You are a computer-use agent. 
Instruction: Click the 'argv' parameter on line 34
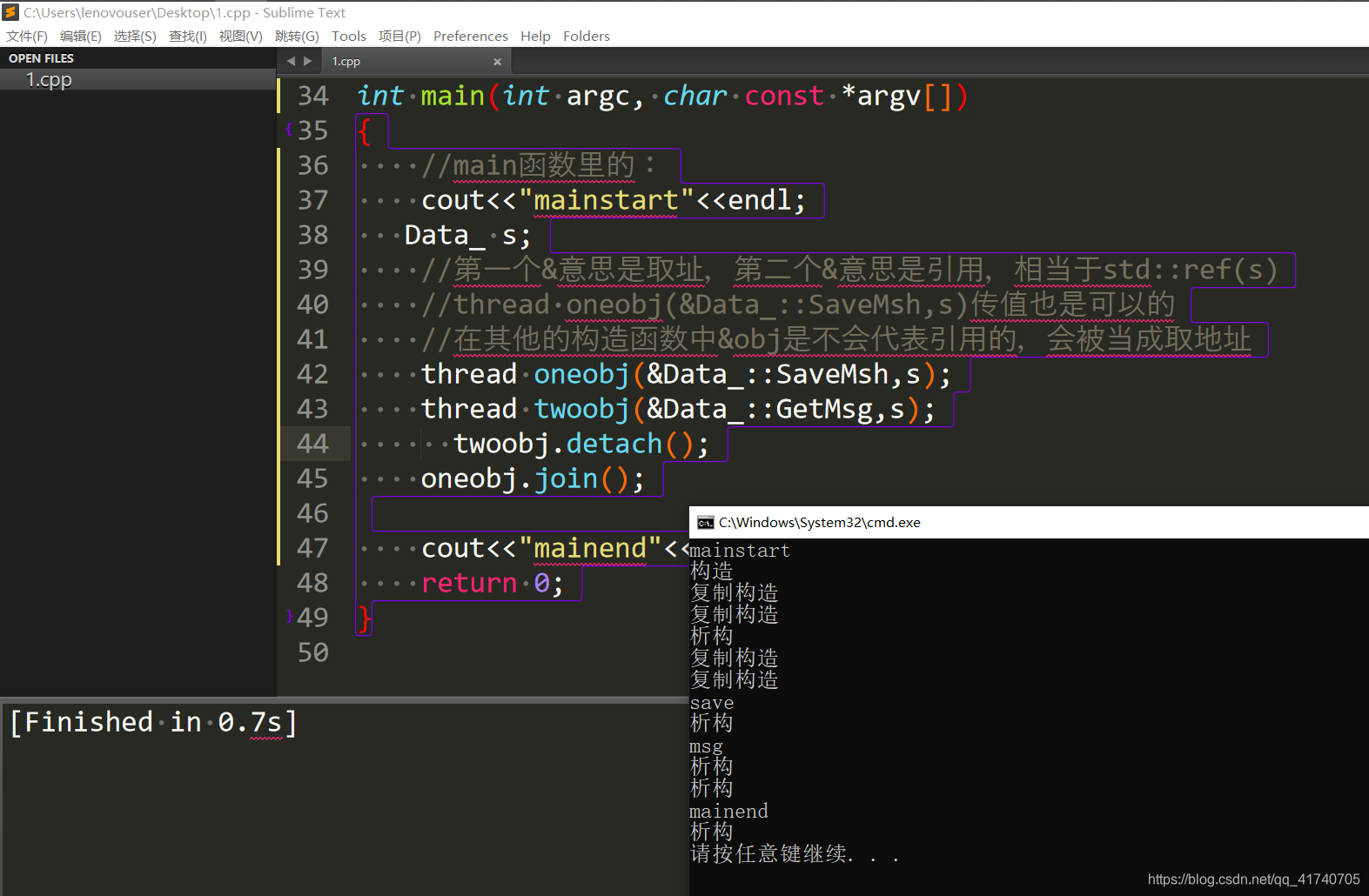pyautogui.click(x=889, y=96)
